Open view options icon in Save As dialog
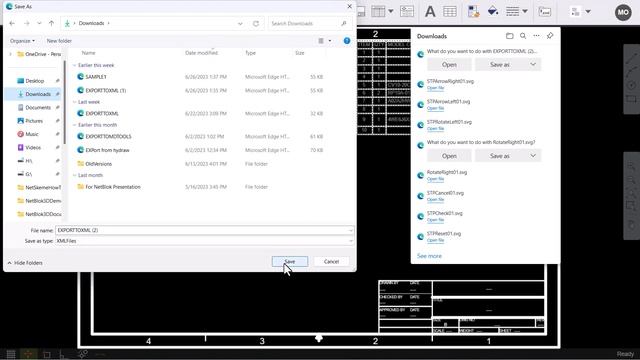640x360 pixels. (x=321, y=41)
